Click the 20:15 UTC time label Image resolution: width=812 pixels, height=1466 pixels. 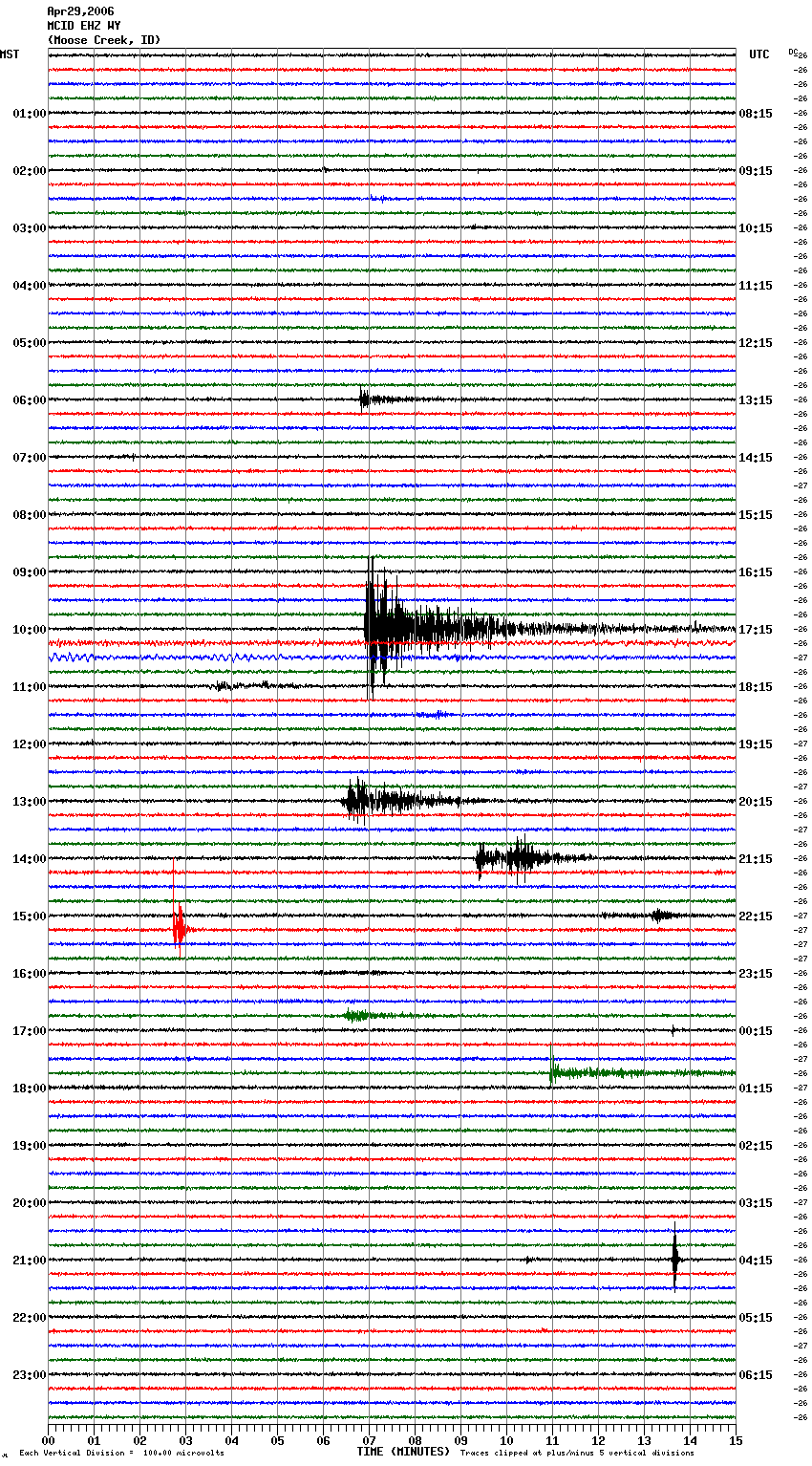pos(756,802)
